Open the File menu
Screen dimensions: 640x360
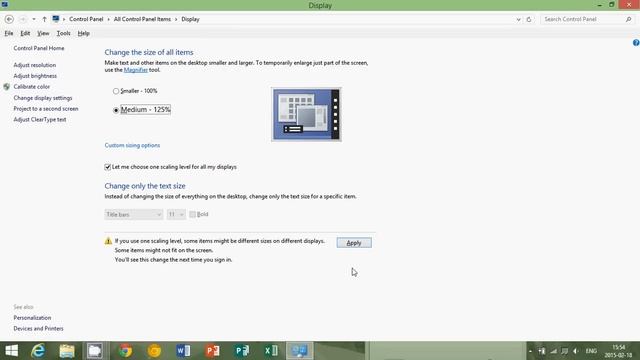click(x=9, y=33)
